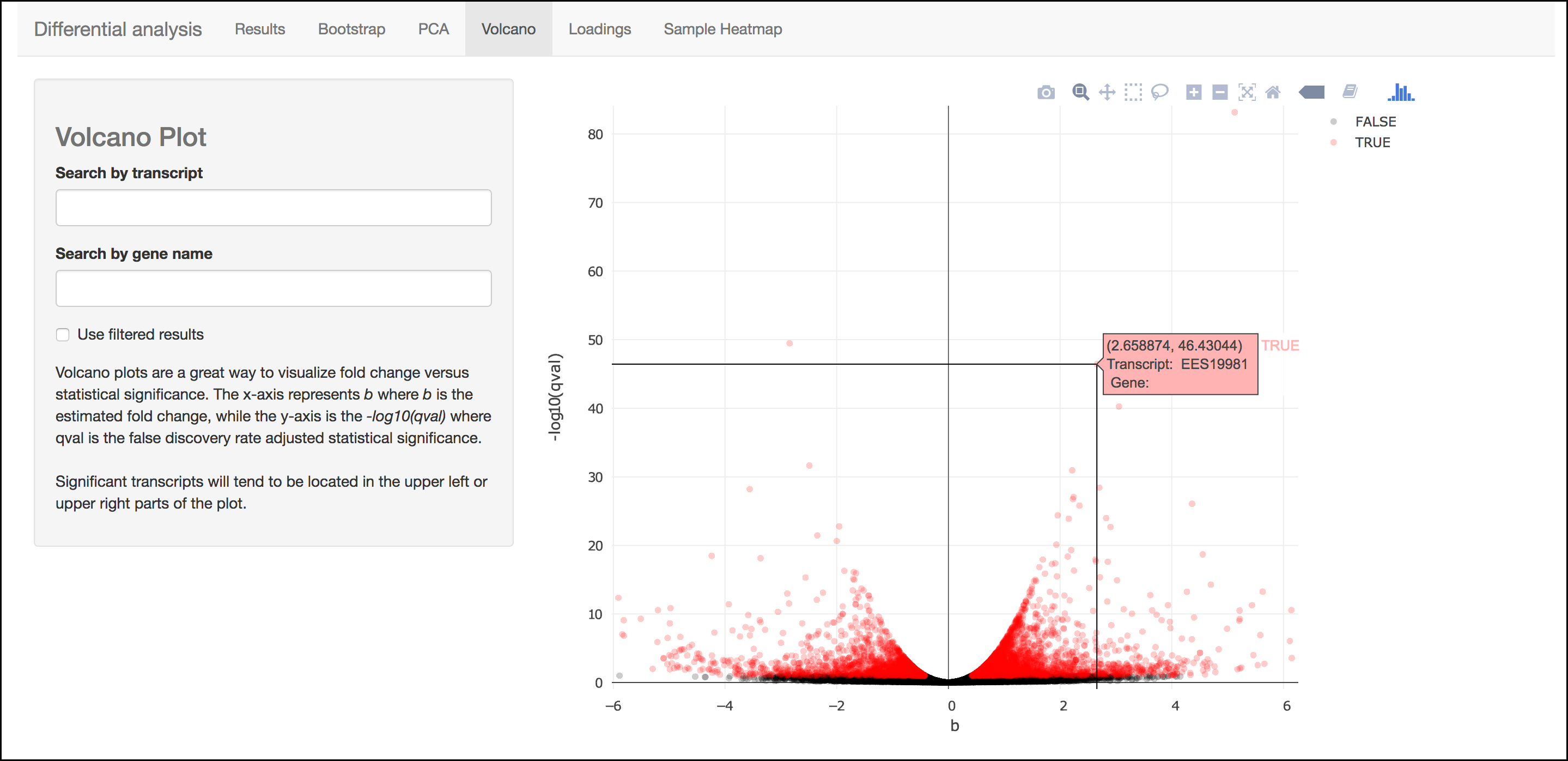Click the Autoscale axes icon
The image size is (1568, 761).
1247,93
